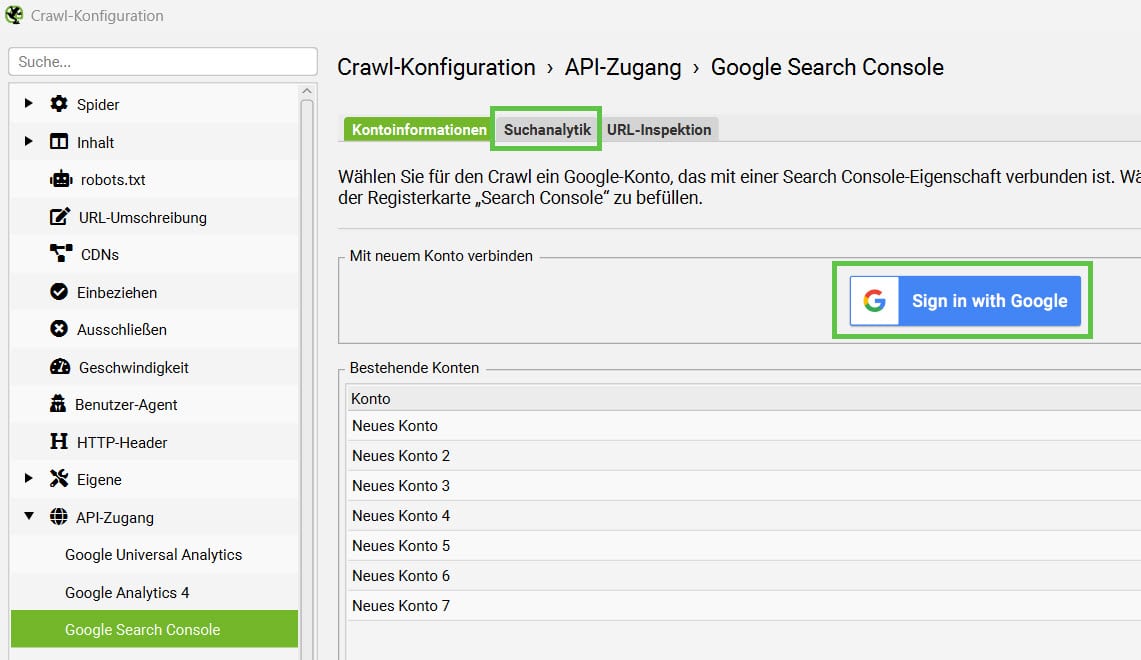Click the Einbeziehen checkmark icon

point(59,292)
